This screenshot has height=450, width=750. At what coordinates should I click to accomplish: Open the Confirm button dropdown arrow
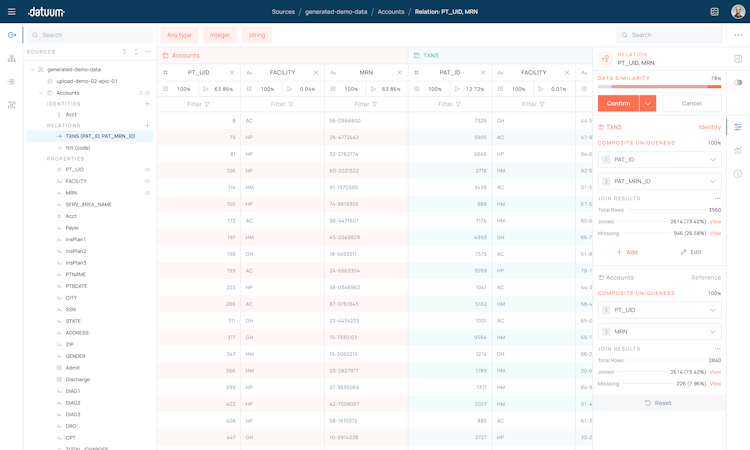click(x=648, y=103)
